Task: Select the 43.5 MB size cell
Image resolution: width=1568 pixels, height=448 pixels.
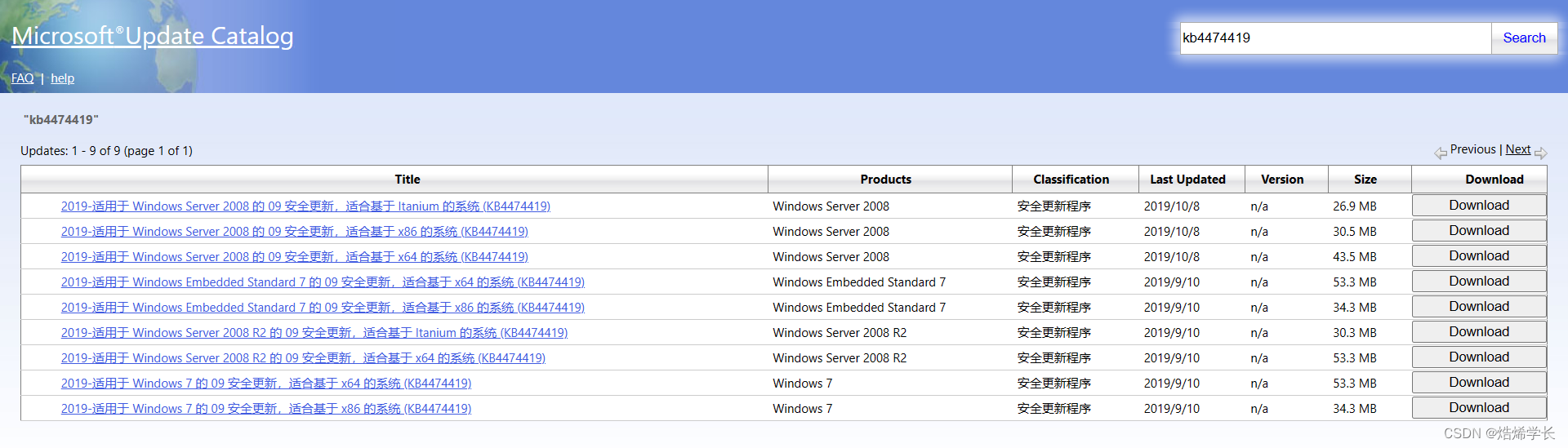Action: click(x=1355, y=257)
